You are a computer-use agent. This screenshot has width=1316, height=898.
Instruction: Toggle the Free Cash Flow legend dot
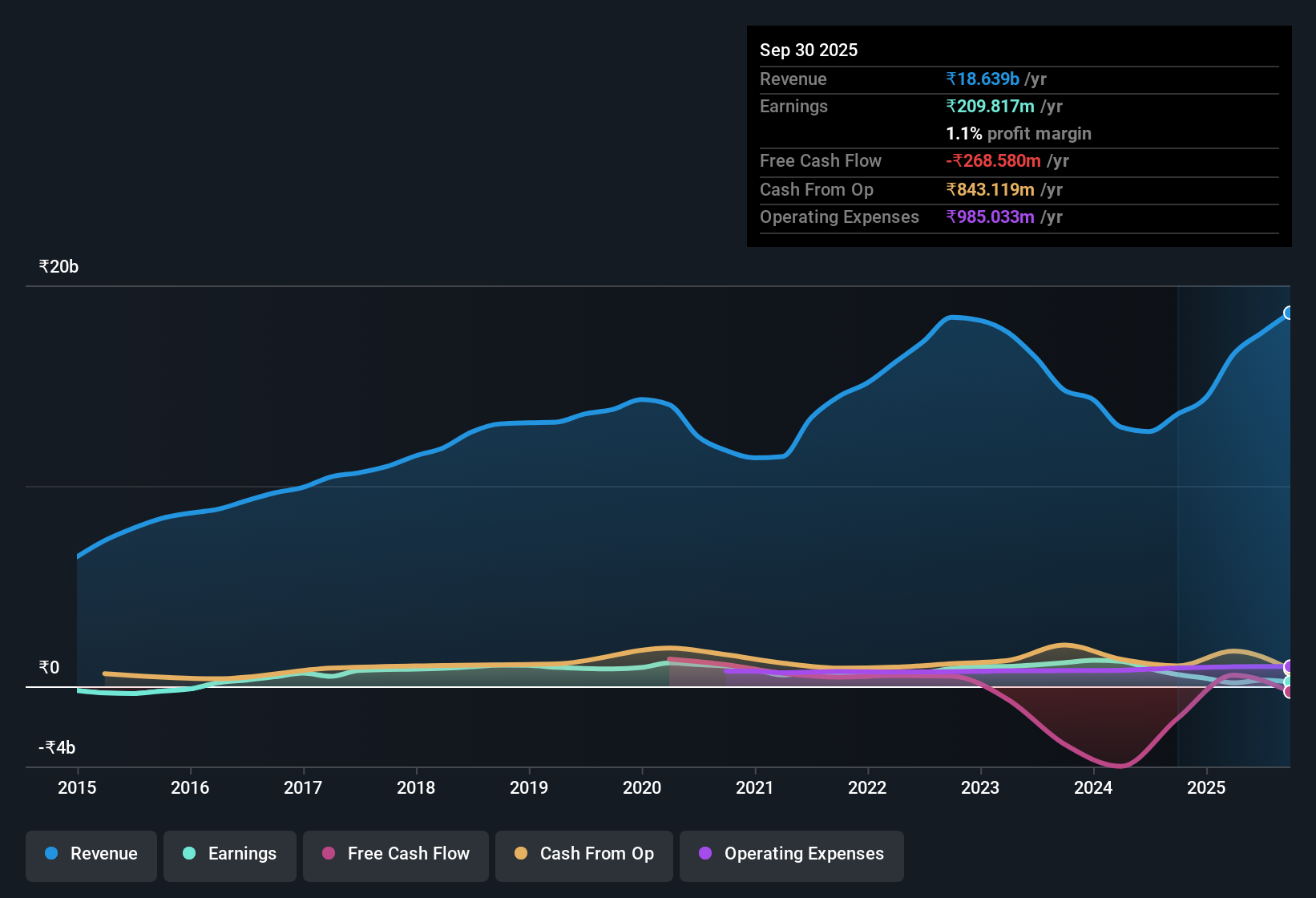pyautogui.click(x=328, y=854)
